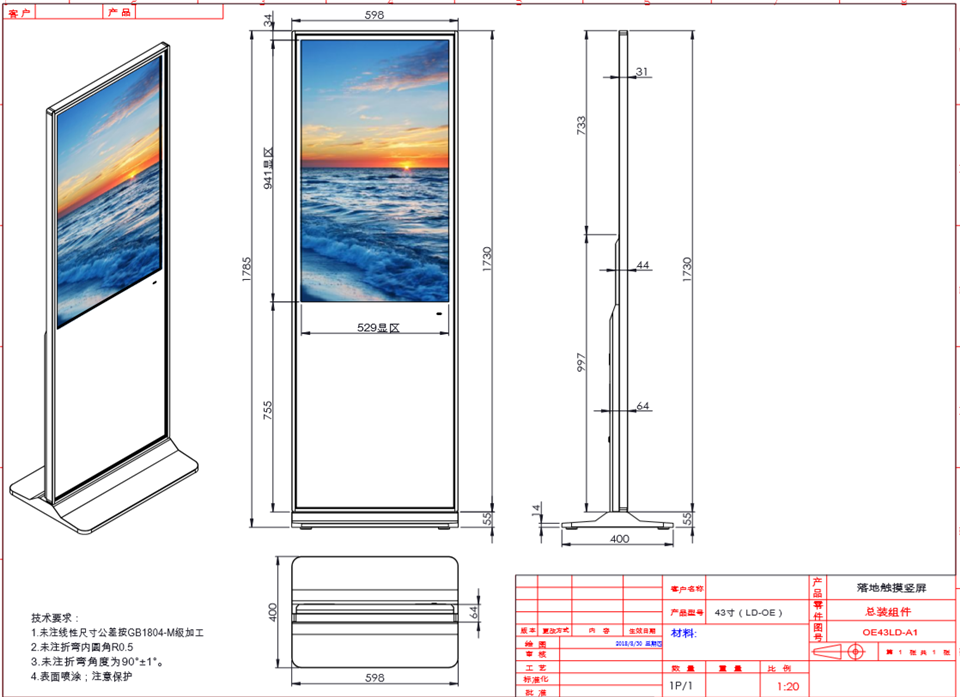Click the 材料 material field
Viewport: 960px width, 697px height.
pyautogui.click(x=684, y=633)
